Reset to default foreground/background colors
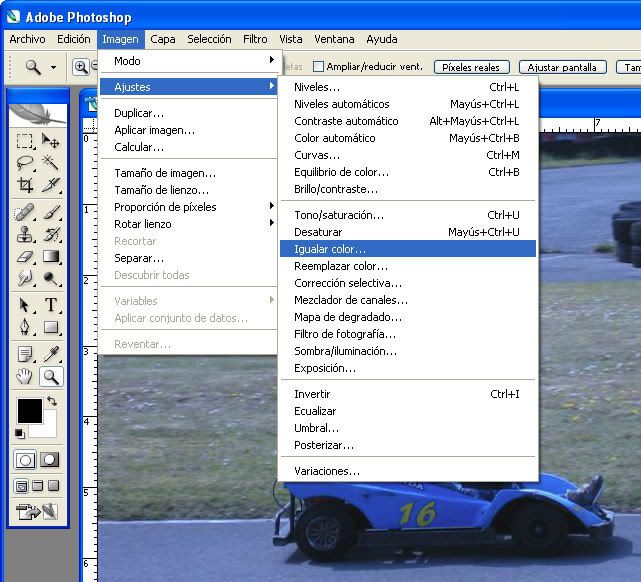Viewport: 641px width, 582px height. (x=20, y=433)
